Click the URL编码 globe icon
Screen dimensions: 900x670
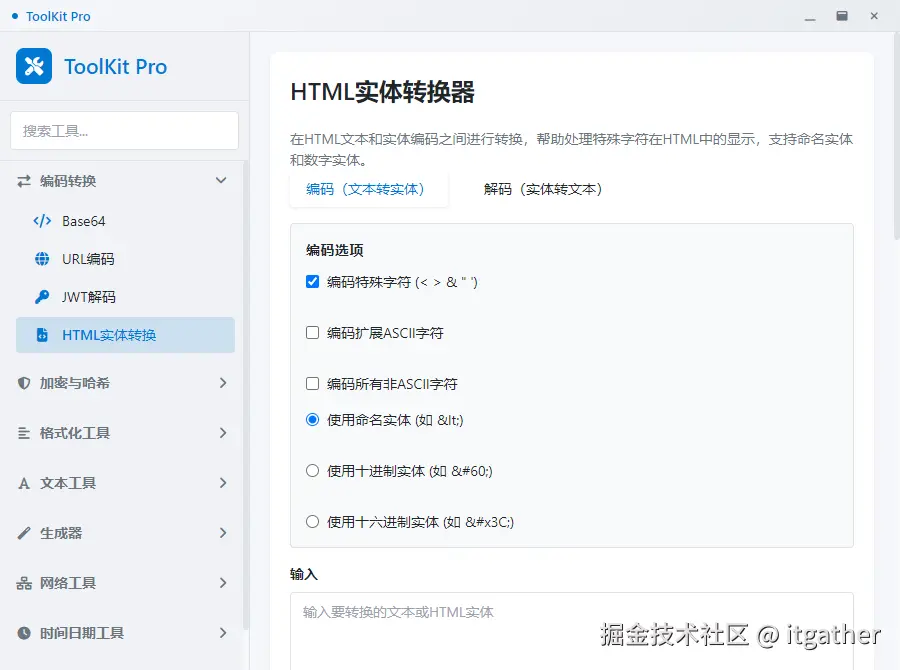point(42,259)
